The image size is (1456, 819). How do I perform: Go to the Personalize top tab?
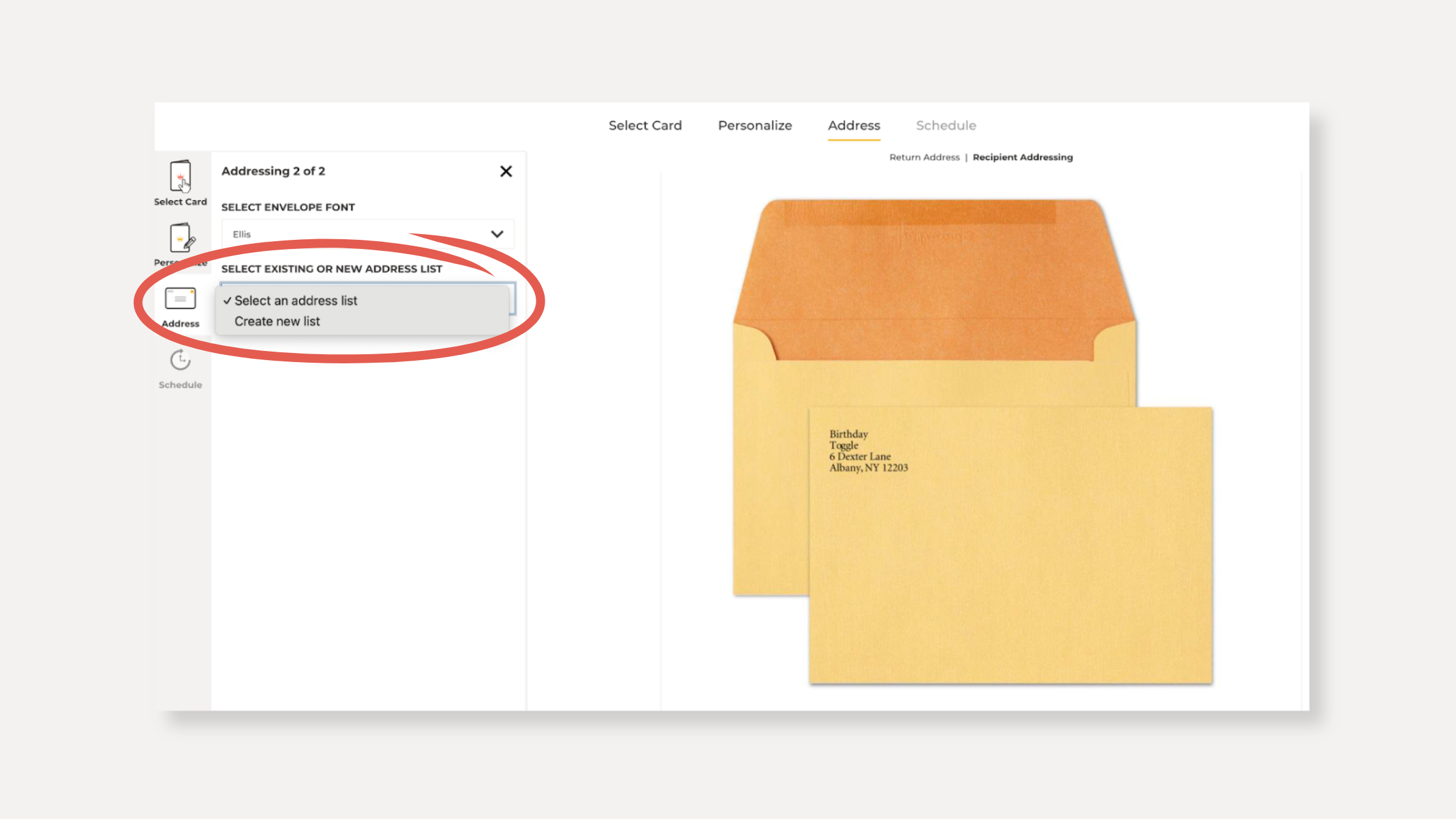point(755,125)
